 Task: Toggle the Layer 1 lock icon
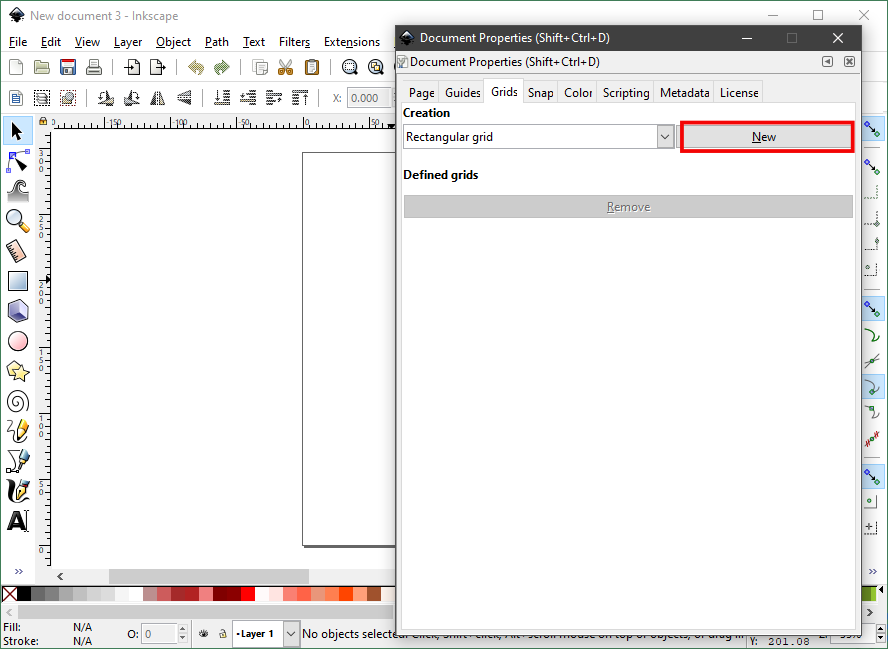tap(221, 634)
